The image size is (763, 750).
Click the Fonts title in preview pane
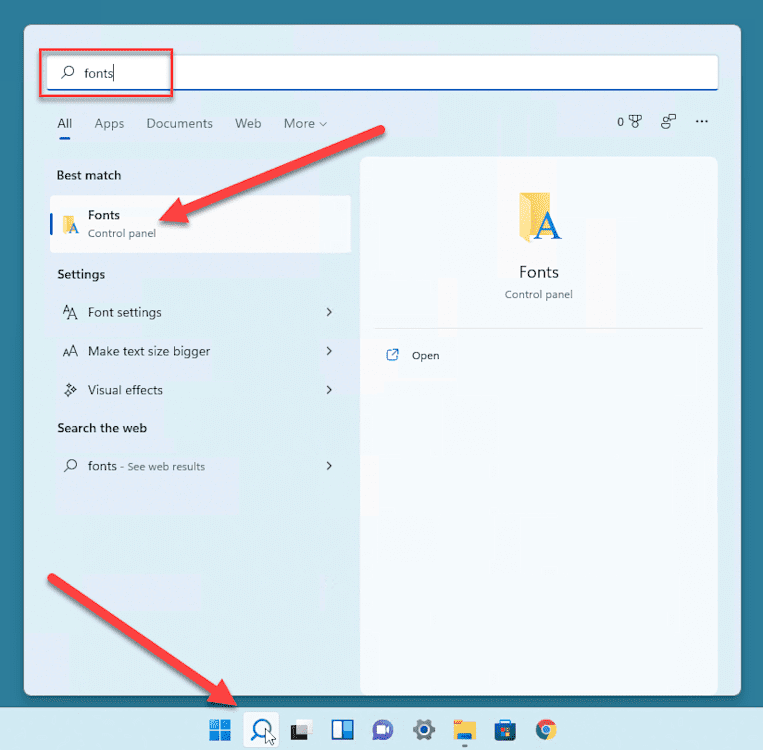tap(539, 272)
